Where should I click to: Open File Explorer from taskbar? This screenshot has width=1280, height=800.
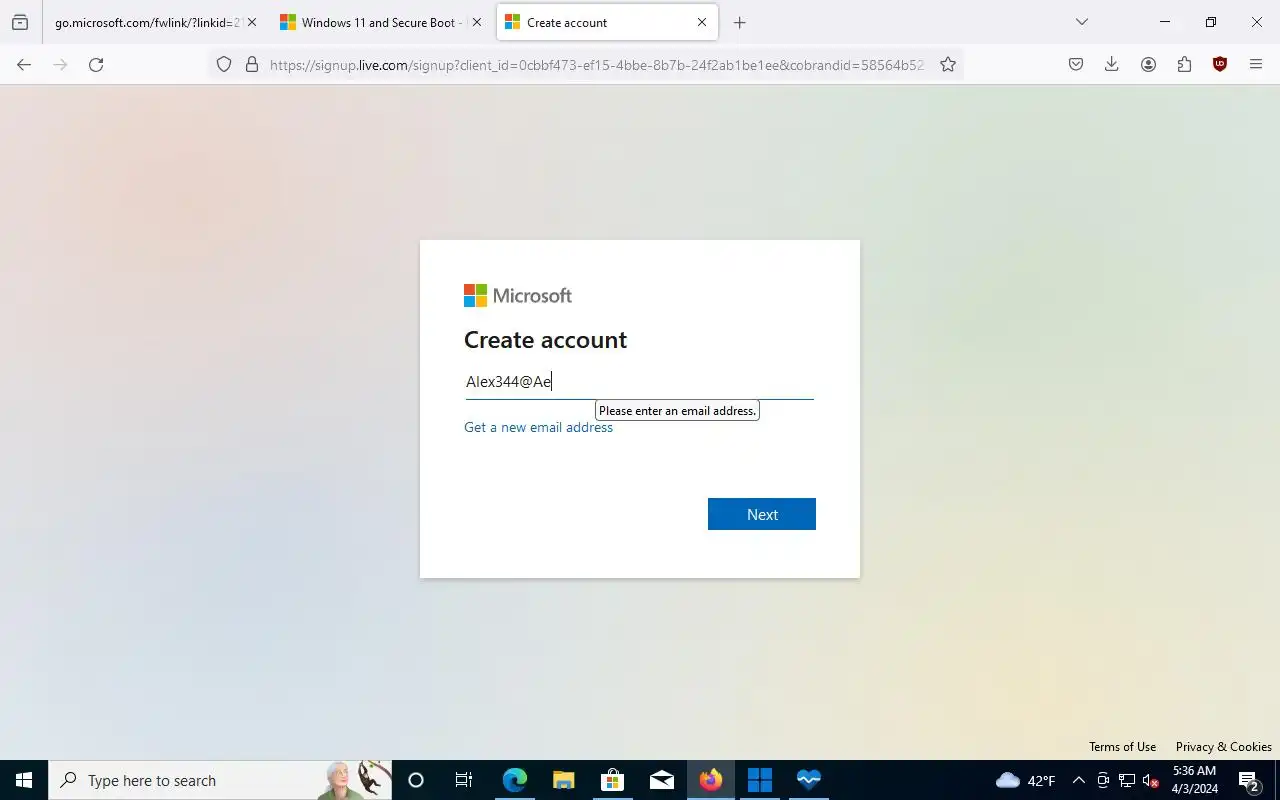[564, 780]
